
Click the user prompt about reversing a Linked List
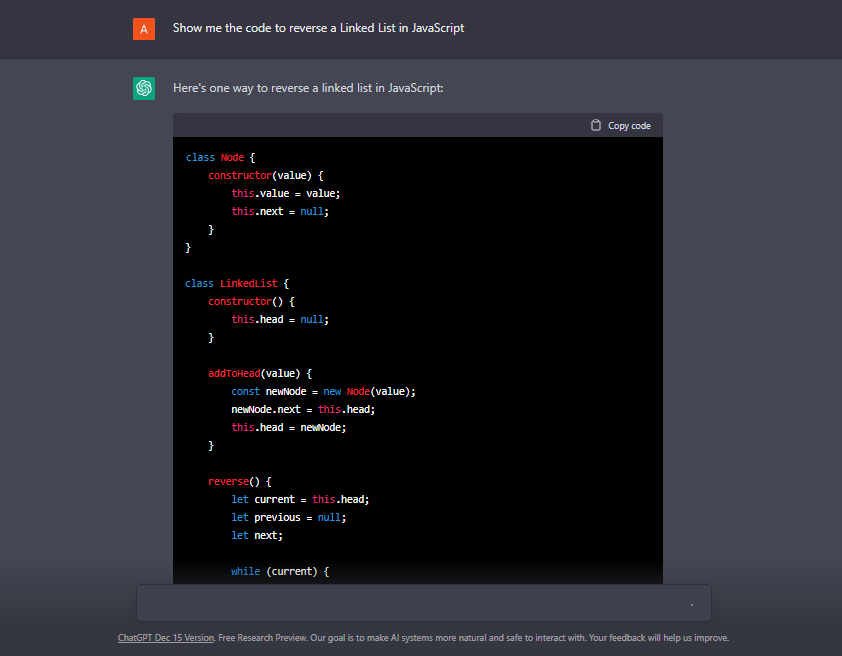click(x=318, y=28)
